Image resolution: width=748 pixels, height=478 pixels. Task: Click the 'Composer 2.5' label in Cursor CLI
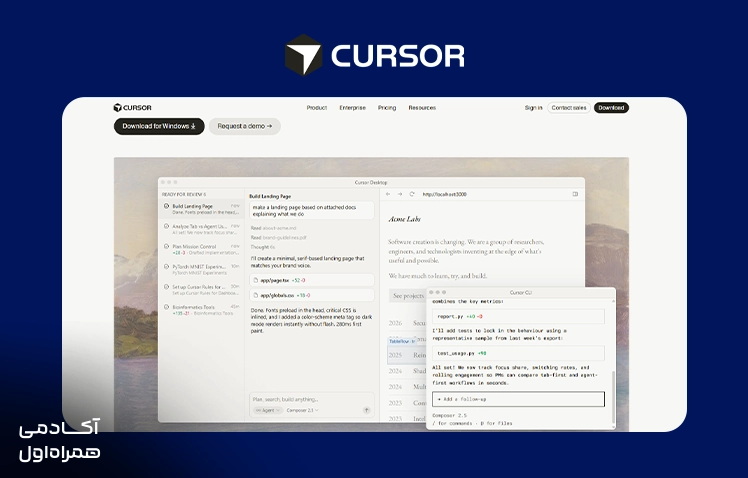449,416
